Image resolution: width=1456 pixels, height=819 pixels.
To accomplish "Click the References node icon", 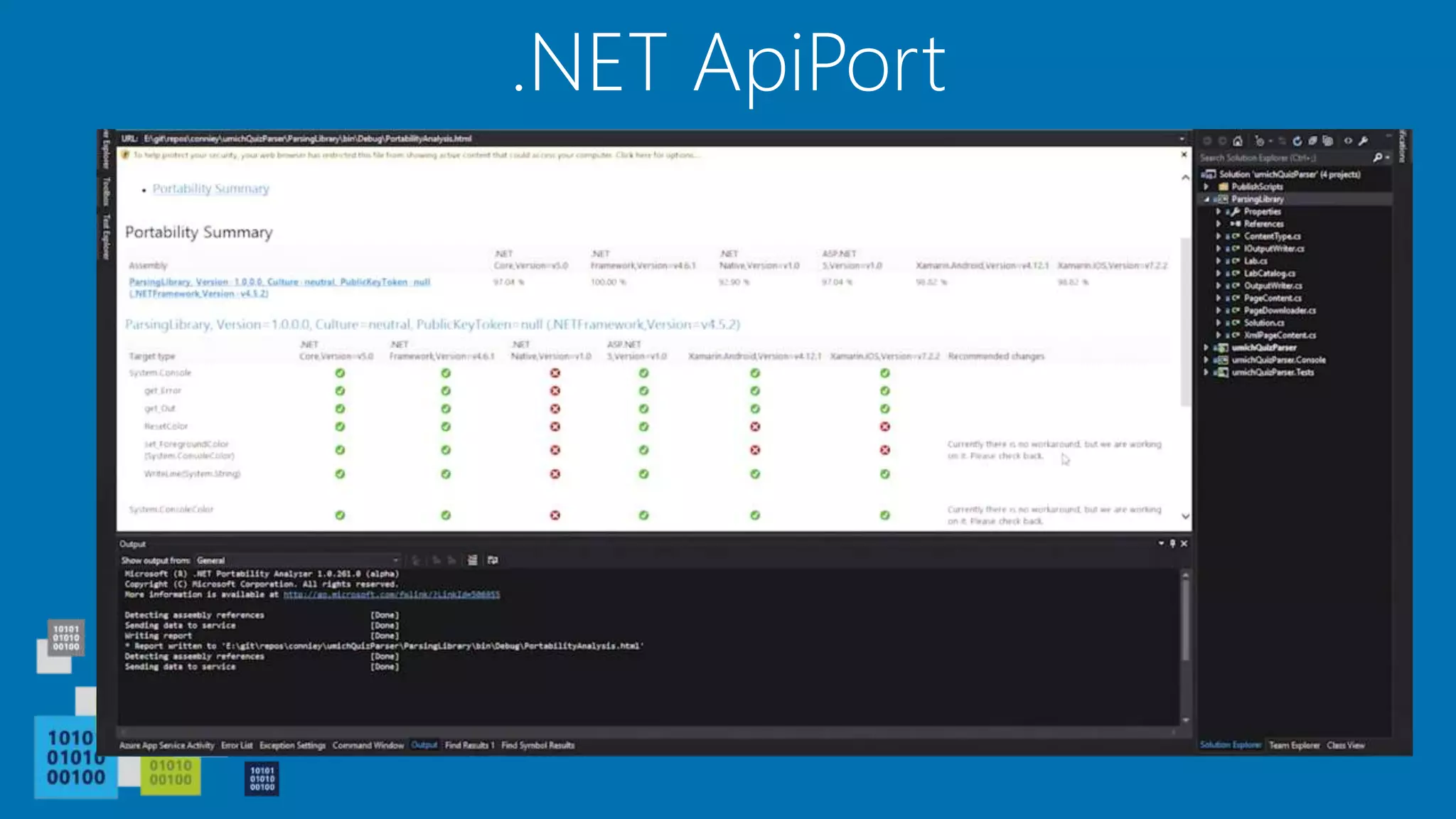I will coord(1236,224).
